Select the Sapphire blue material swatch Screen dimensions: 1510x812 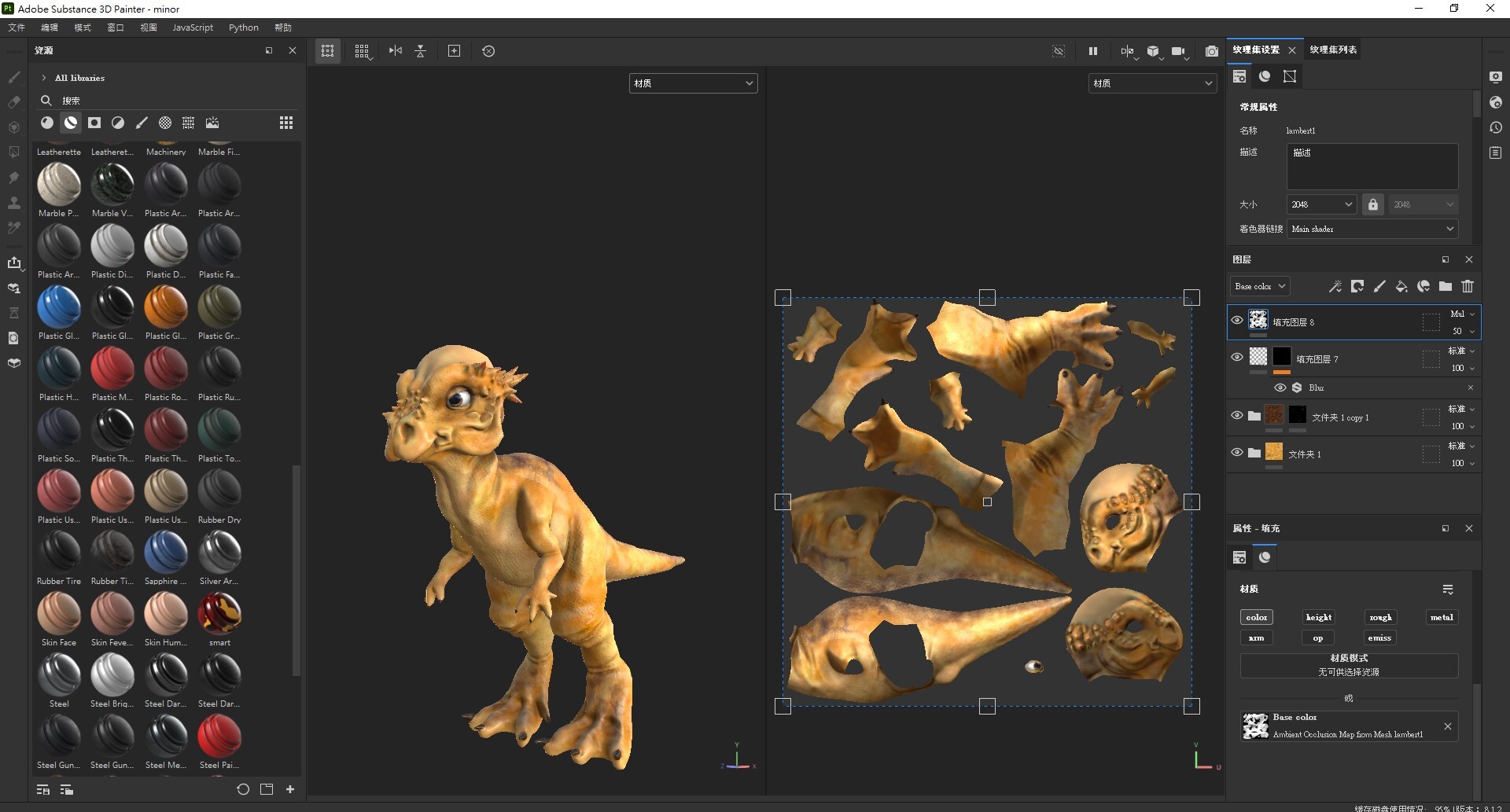pyautogui.click(x=166, y=551)
